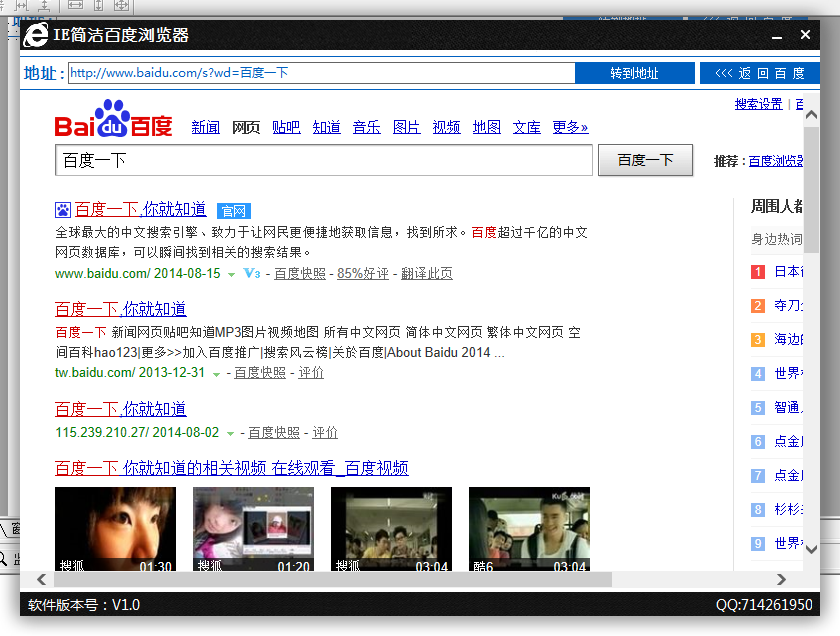Click the horizontal scrollbar thumb
This screenshot has width=840, height=636.
click(333, 579)
